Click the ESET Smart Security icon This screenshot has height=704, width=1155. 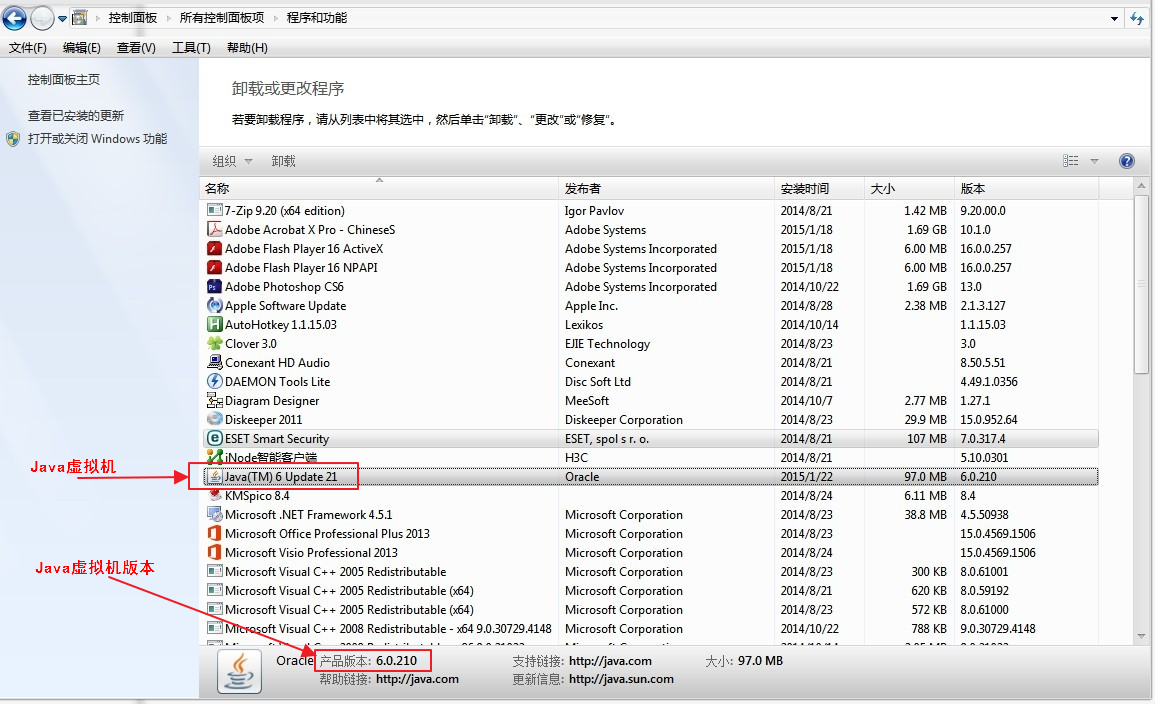pos(214,439)
